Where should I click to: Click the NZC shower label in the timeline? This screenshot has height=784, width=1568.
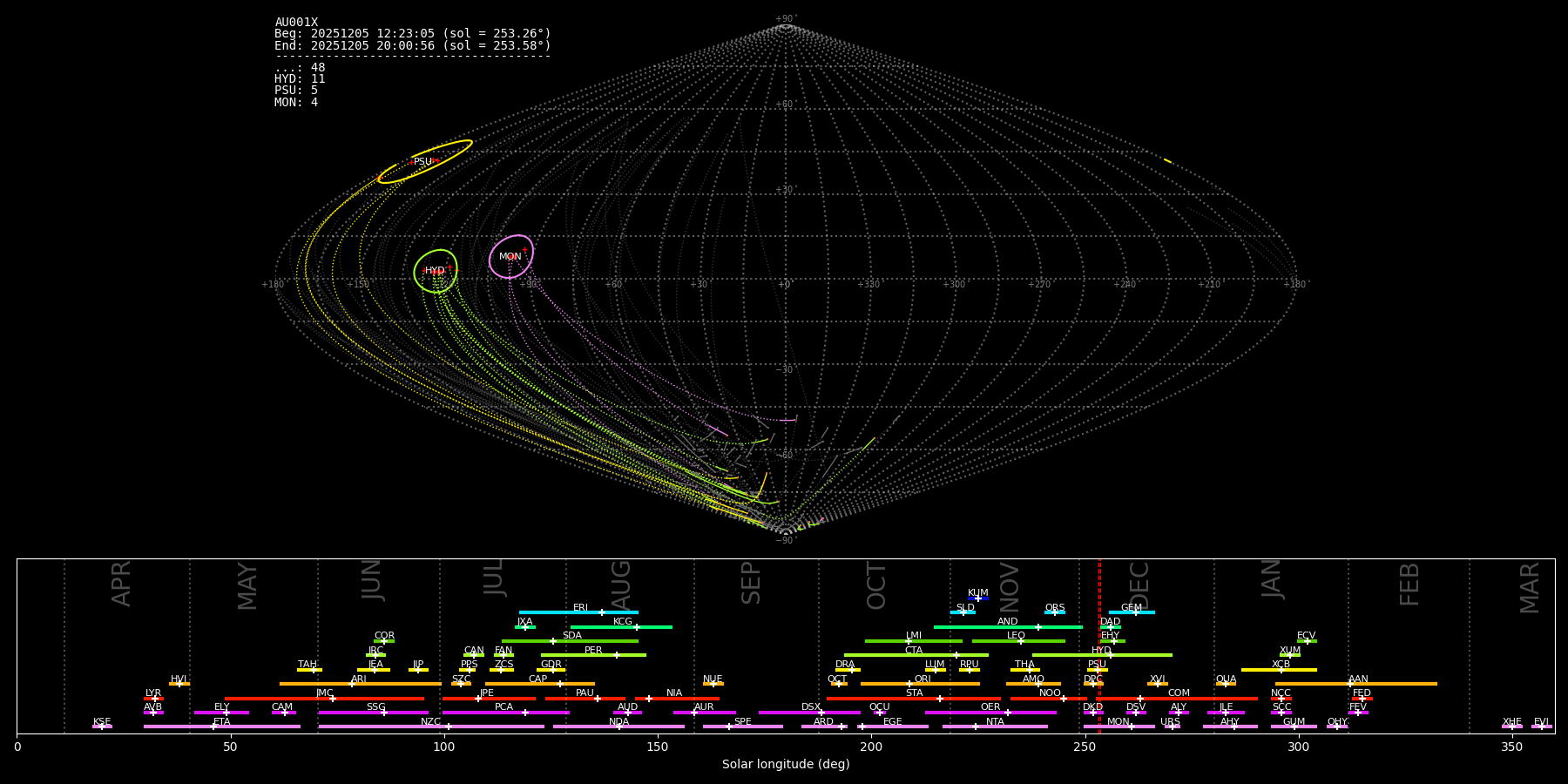pyautogui.click(x=431, y=722)
